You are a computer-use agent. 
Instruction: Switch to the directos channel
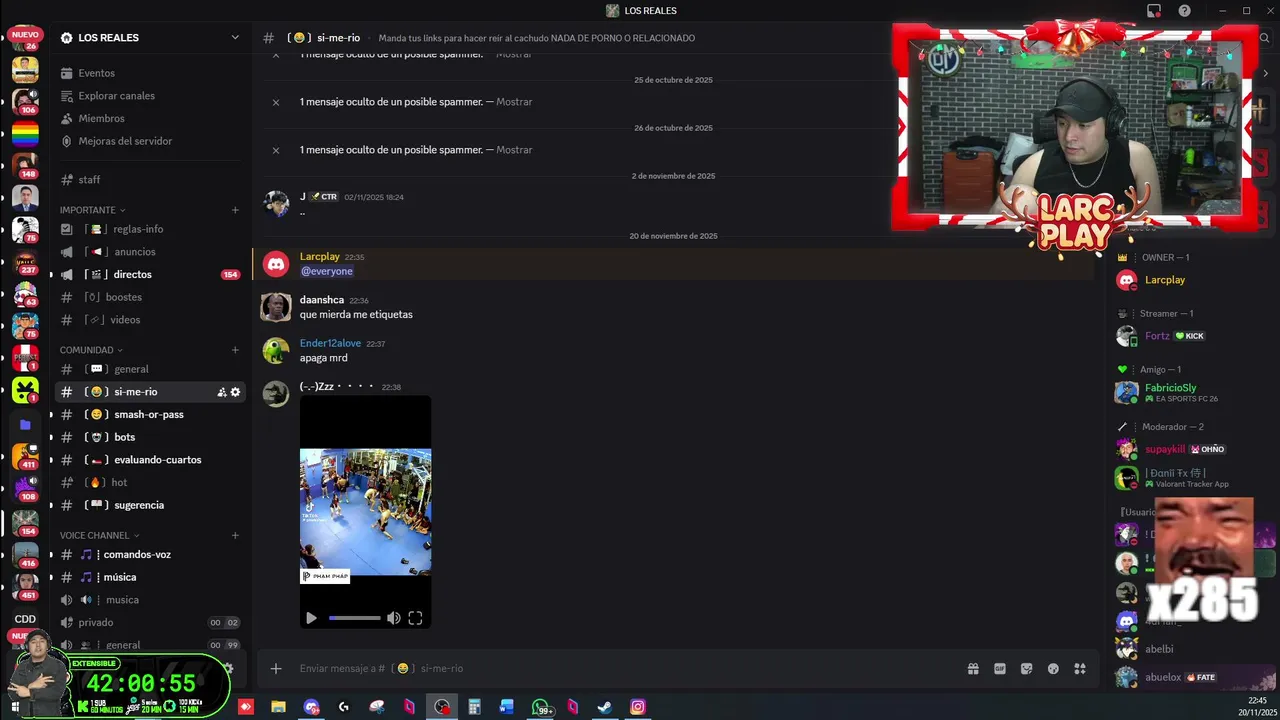click(150, 274)
